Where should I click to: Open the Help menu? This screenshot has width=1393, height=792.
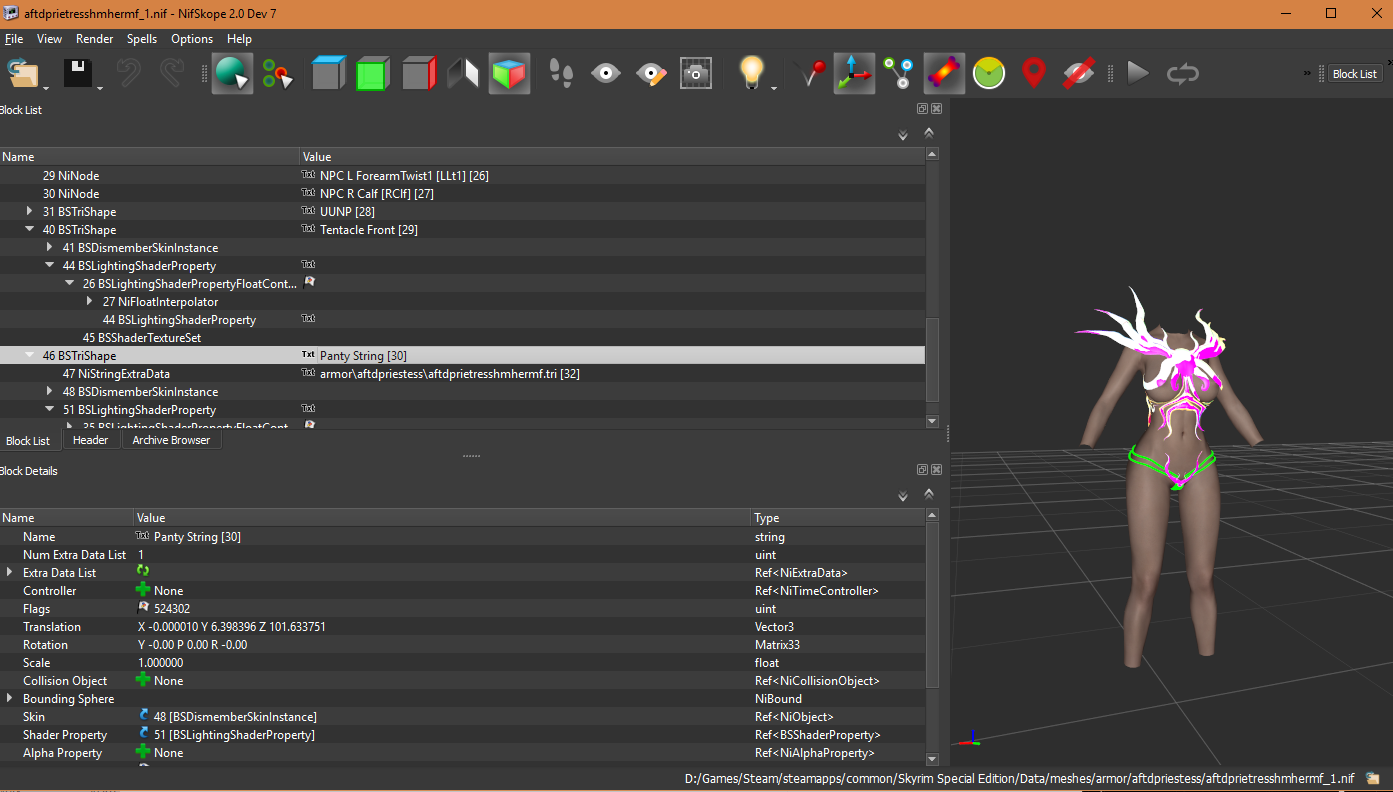[x=240, y=39]
